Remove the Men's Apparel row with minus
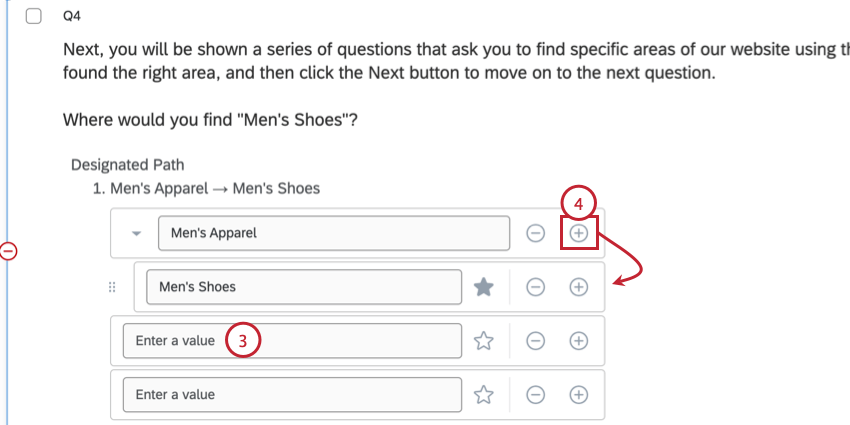The width and height of the screenshot is (850, 425). coord(536,233)
